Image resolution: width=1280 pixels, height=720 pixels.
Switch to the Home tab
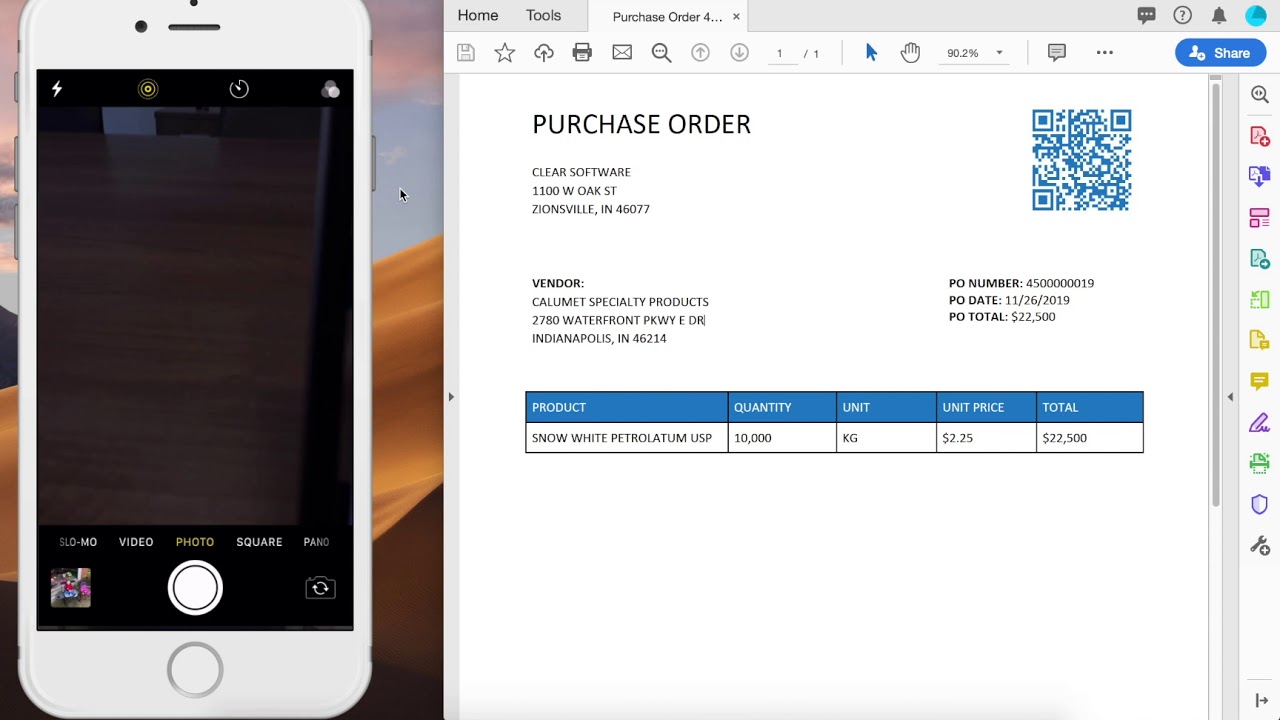point(478,15)
